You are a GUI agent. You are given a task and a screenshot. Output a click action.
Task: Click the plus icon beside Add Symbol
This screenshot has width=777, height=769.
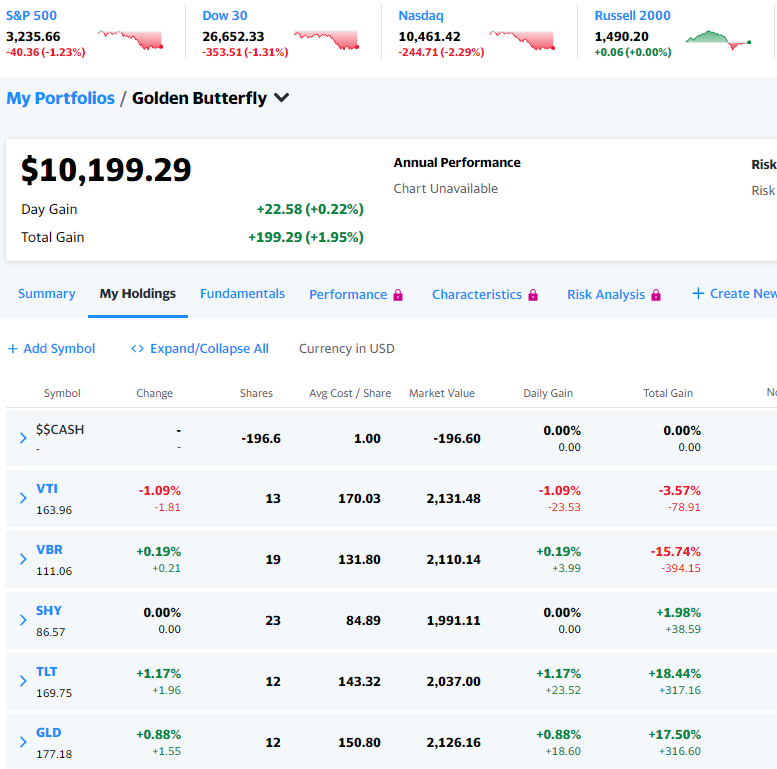13,349
